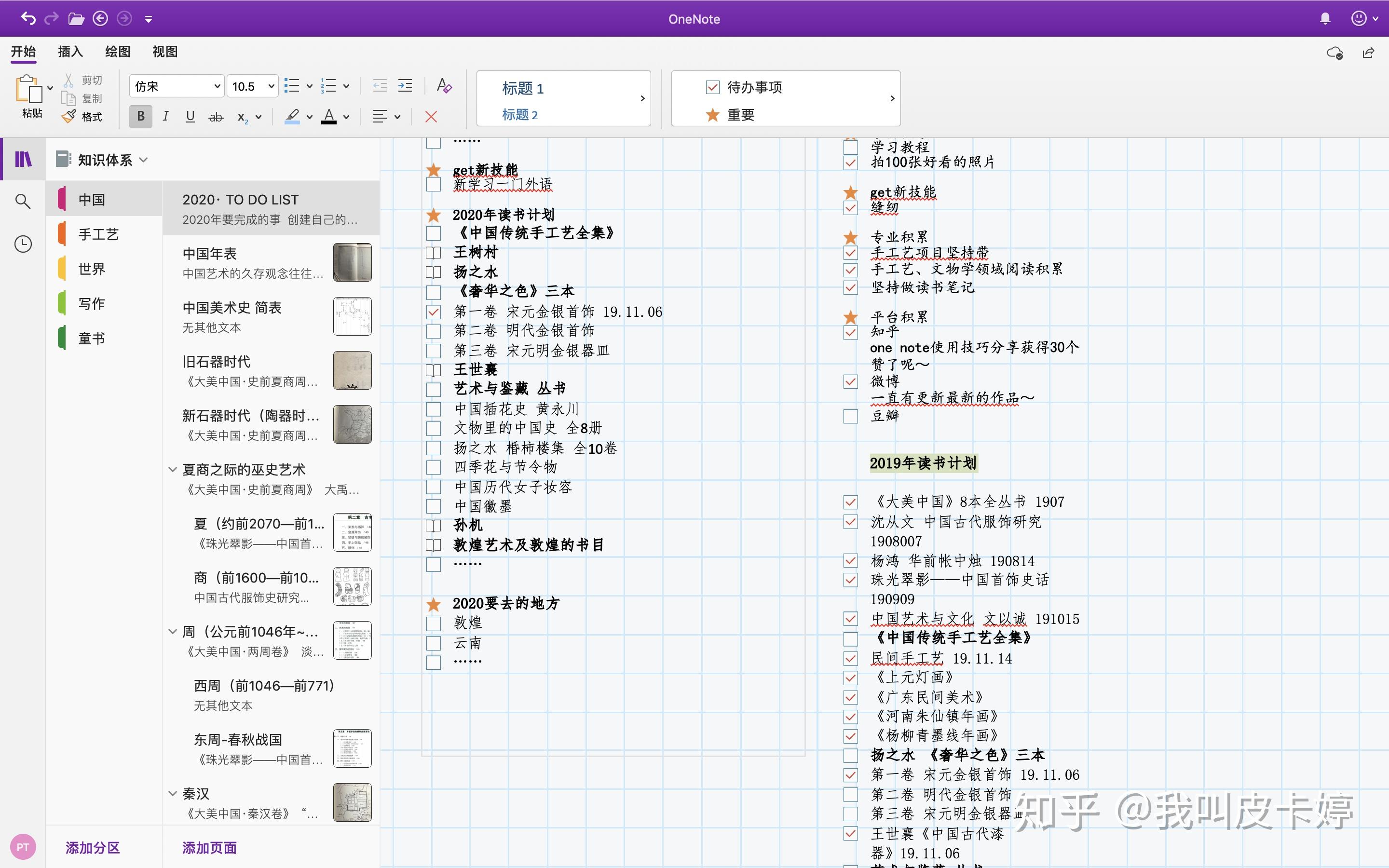Collapse the 秦汉 page group

point(172,793)
